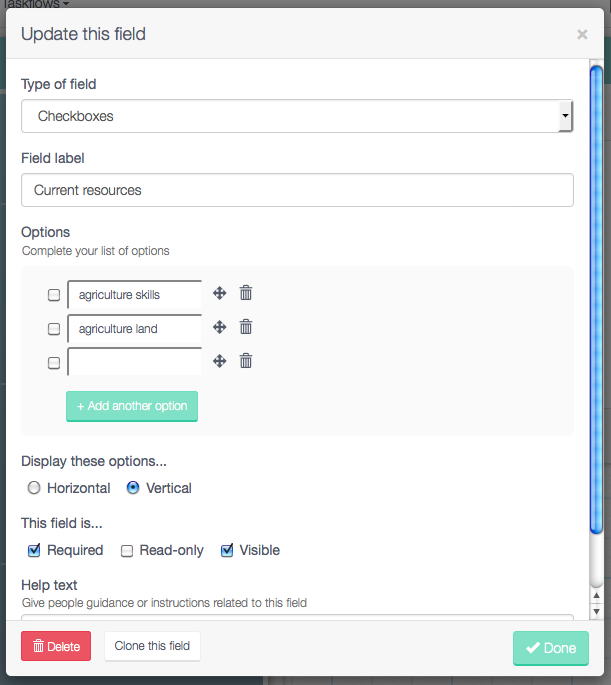The height and width of the screenshot is (685, 611).
Task: Open the Type of field dropdown
Action: click(297, 116)
